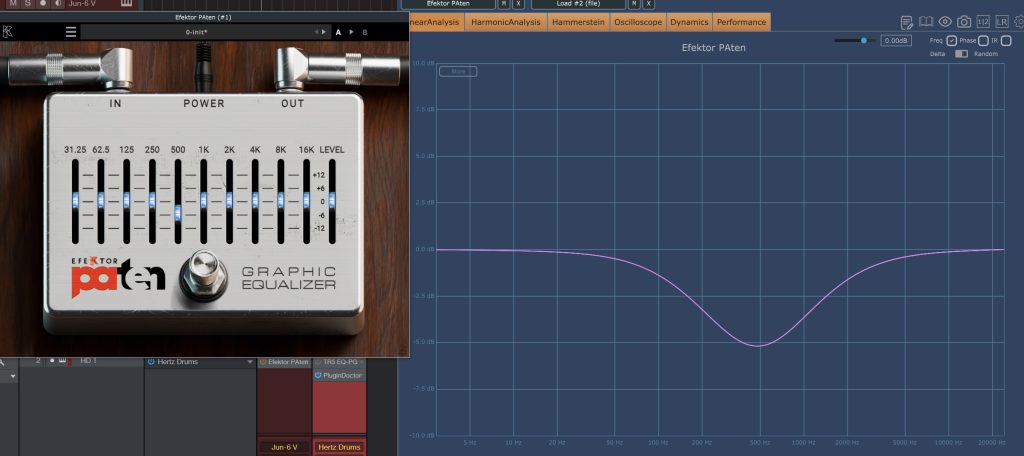Open the manual book icon
This screenshot has height=456, width=1024.
coord(925,21)
